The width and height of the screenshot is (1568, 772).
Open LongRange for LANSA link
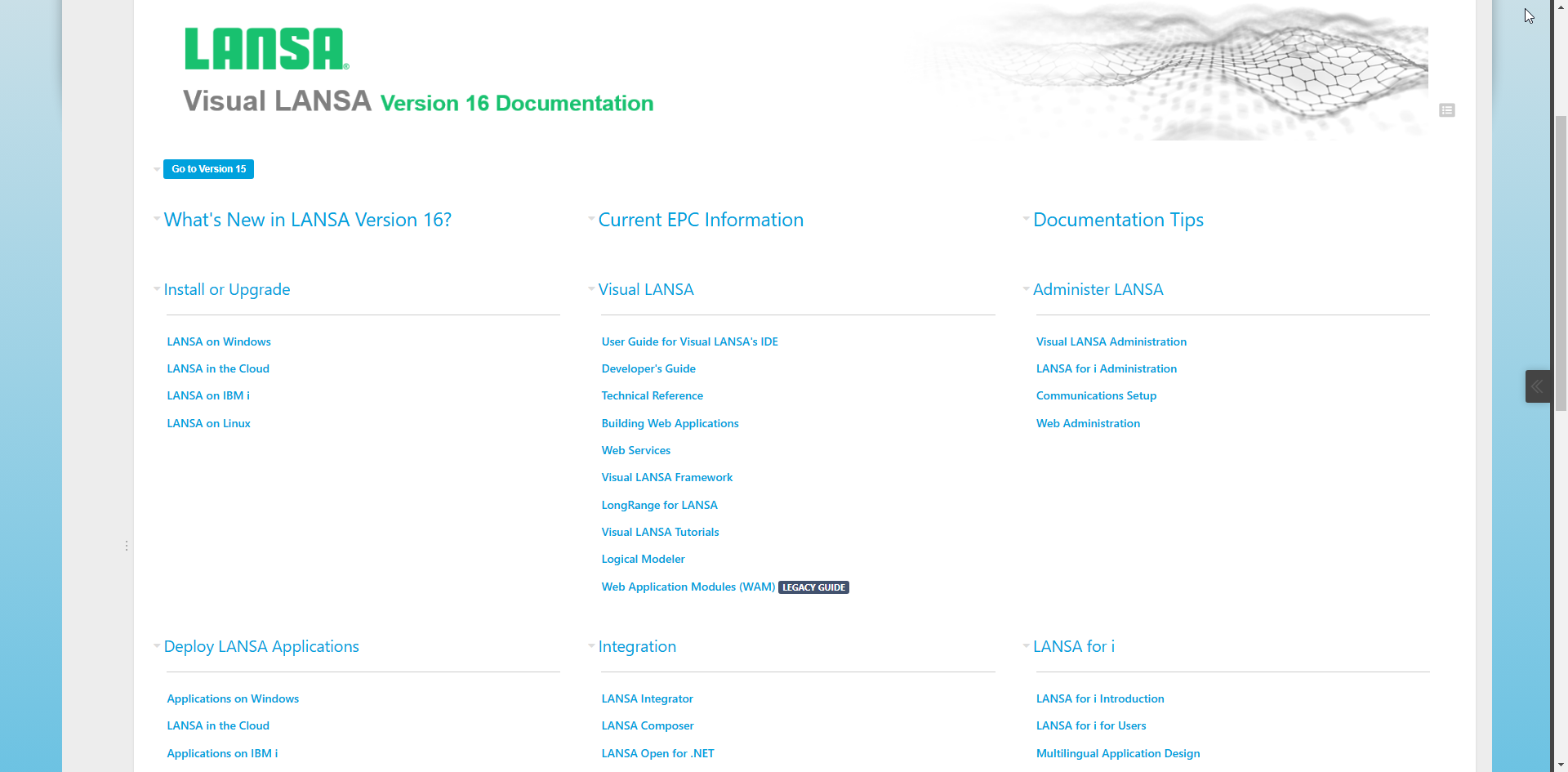tap(659, 505)
